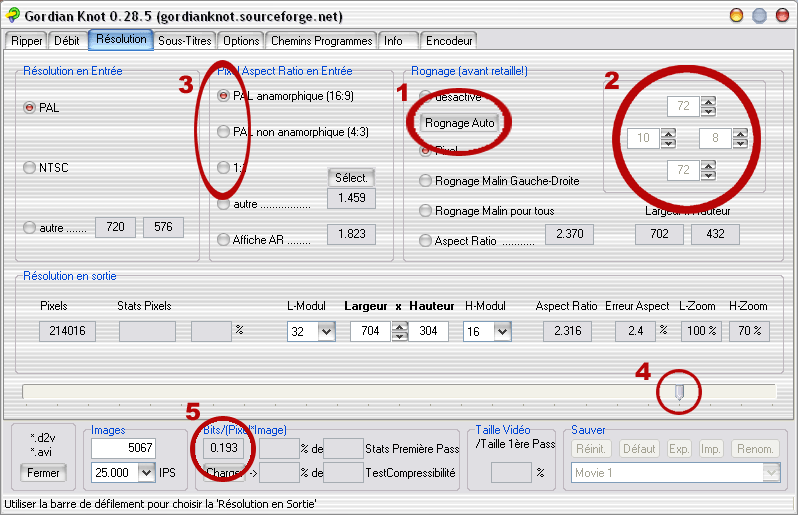This screenshot has height=515, width=798.
Task: Open the Ripper tab
Action: (26, 41)
